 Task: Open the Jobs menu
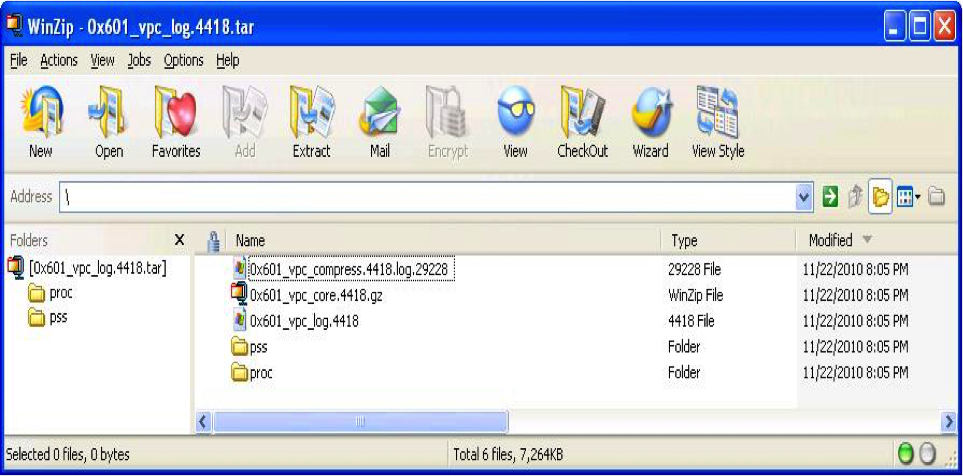coord(139,61)
